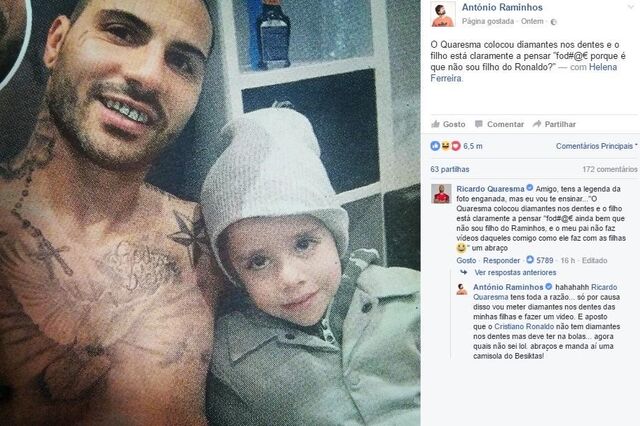This screenshot has width=640, height=426.
Task: Click the globe privacy icon next to Ontem
Action: [x=553, y=22]
